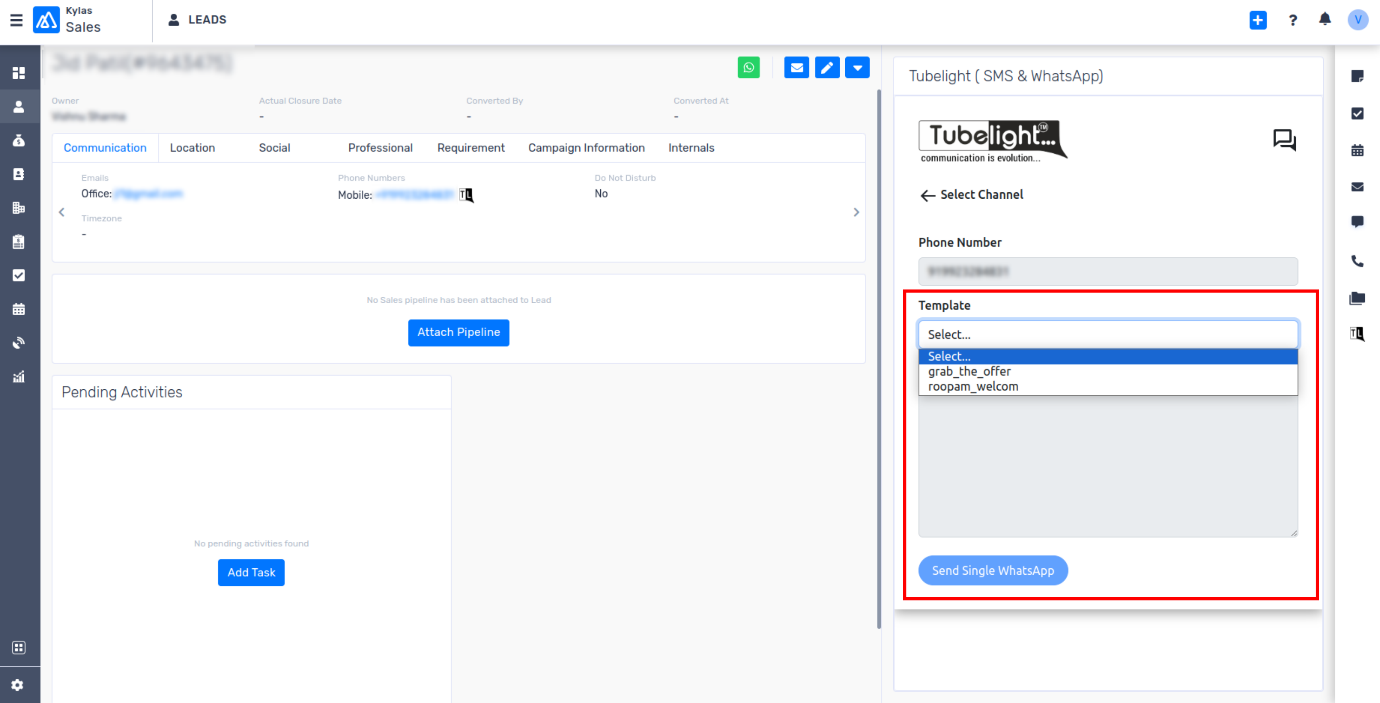The width and height of the screenshot is (1380, 703).
Task: Open the calendar icon in right rail
Action: tap(1357, 150)
